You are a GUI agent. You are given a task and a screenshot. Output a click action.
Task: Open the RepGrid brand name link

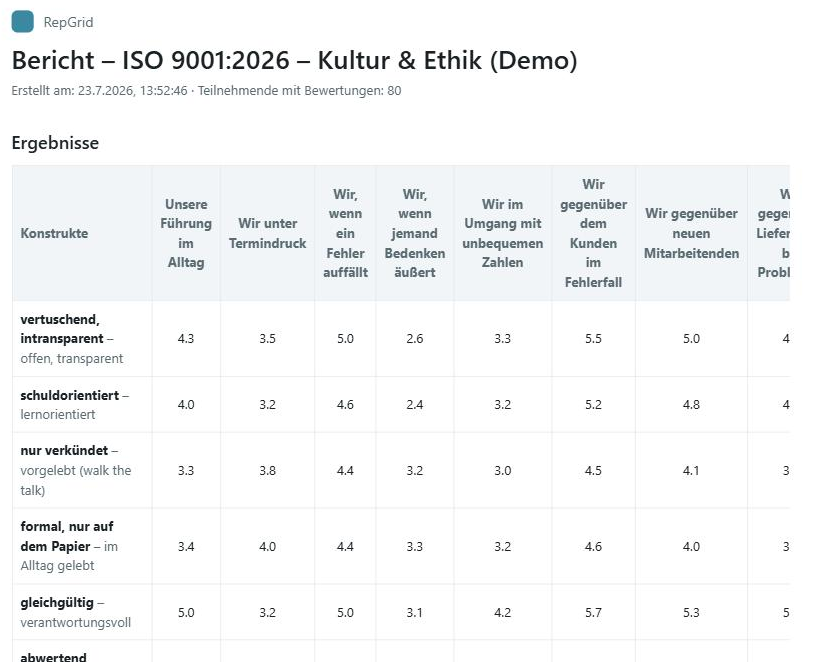click(x=68, y=22)
